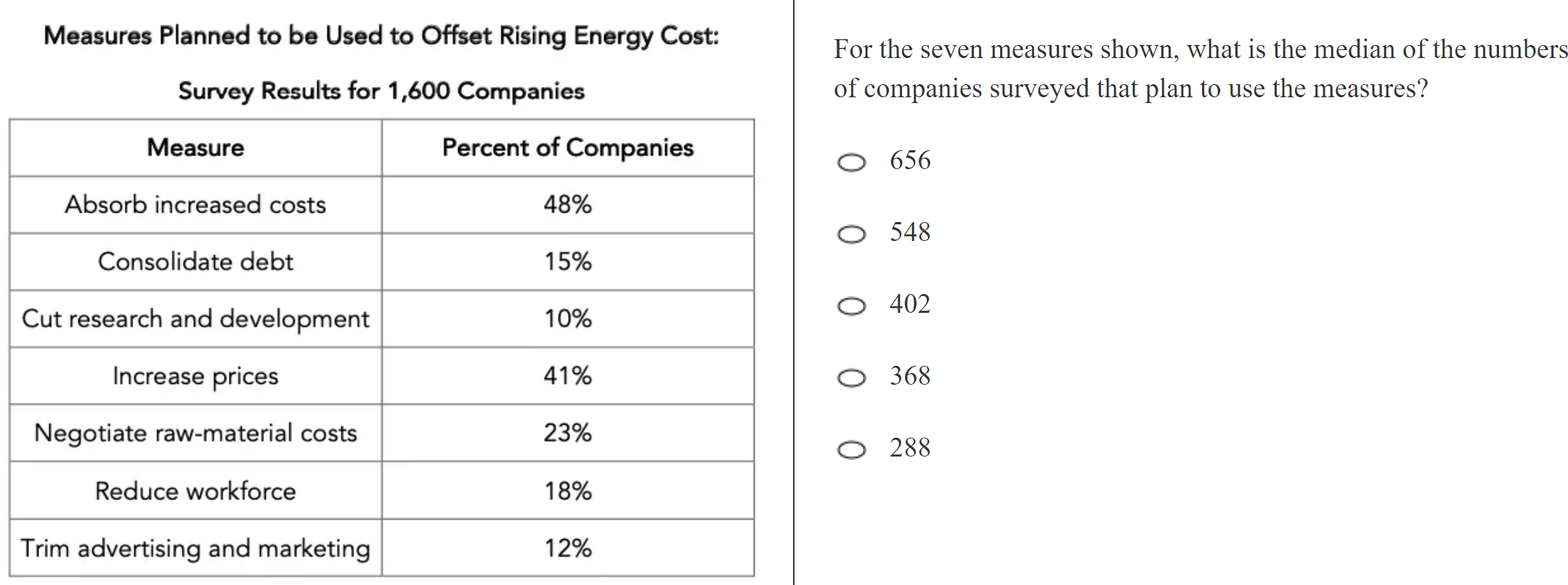Pick the radio button for 402

(851, 306)
